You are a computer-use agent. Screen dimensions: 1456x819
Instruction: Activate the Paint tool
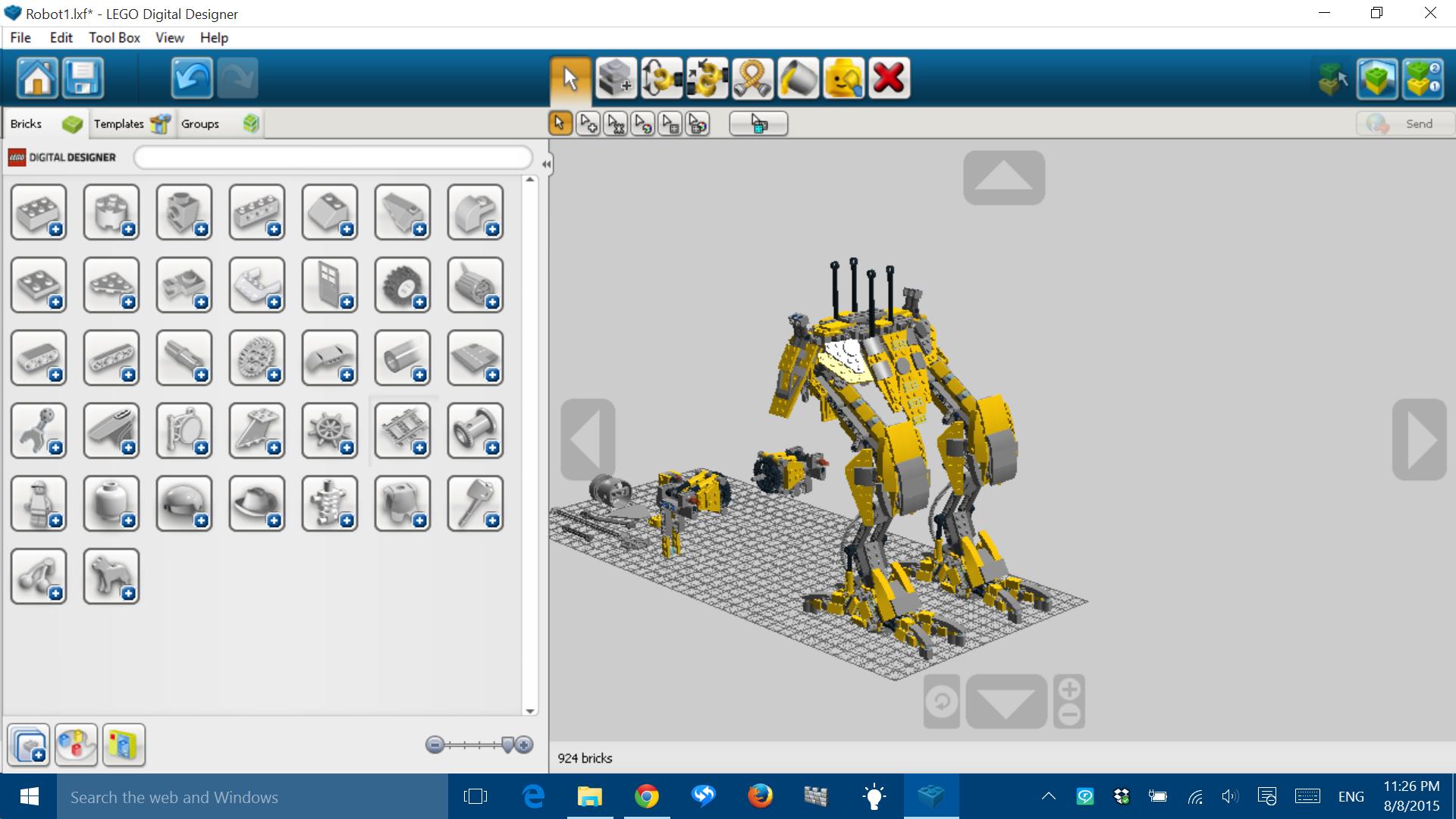tap(798, 77)
